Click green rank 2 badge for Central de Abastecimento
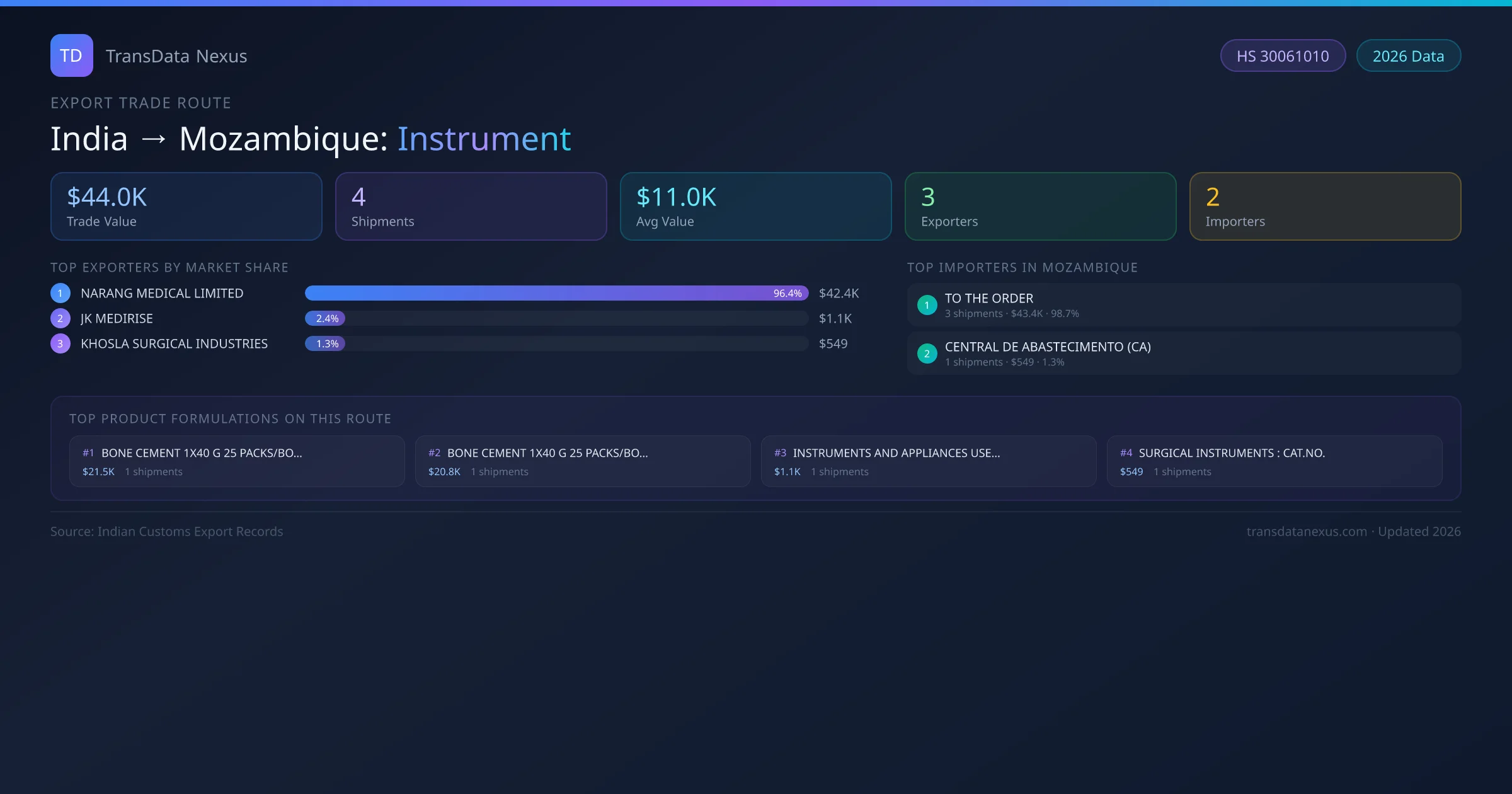 (927, 354)
